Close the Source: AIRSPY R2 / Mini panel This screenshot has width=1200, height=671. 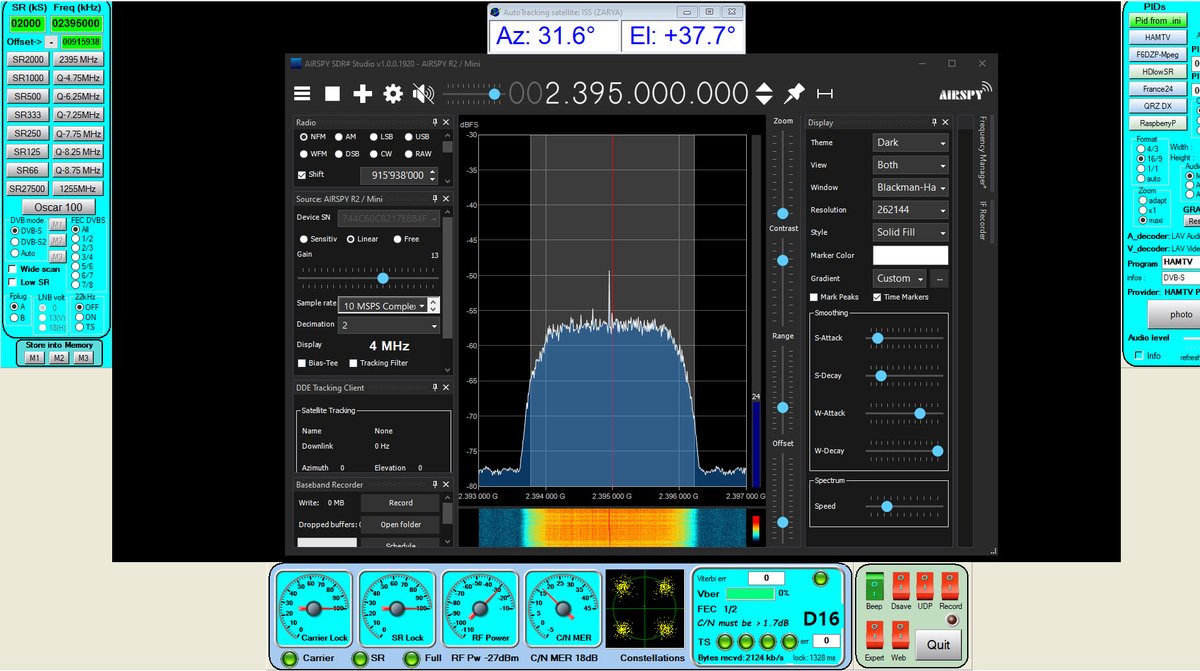[x=446, y=199]
